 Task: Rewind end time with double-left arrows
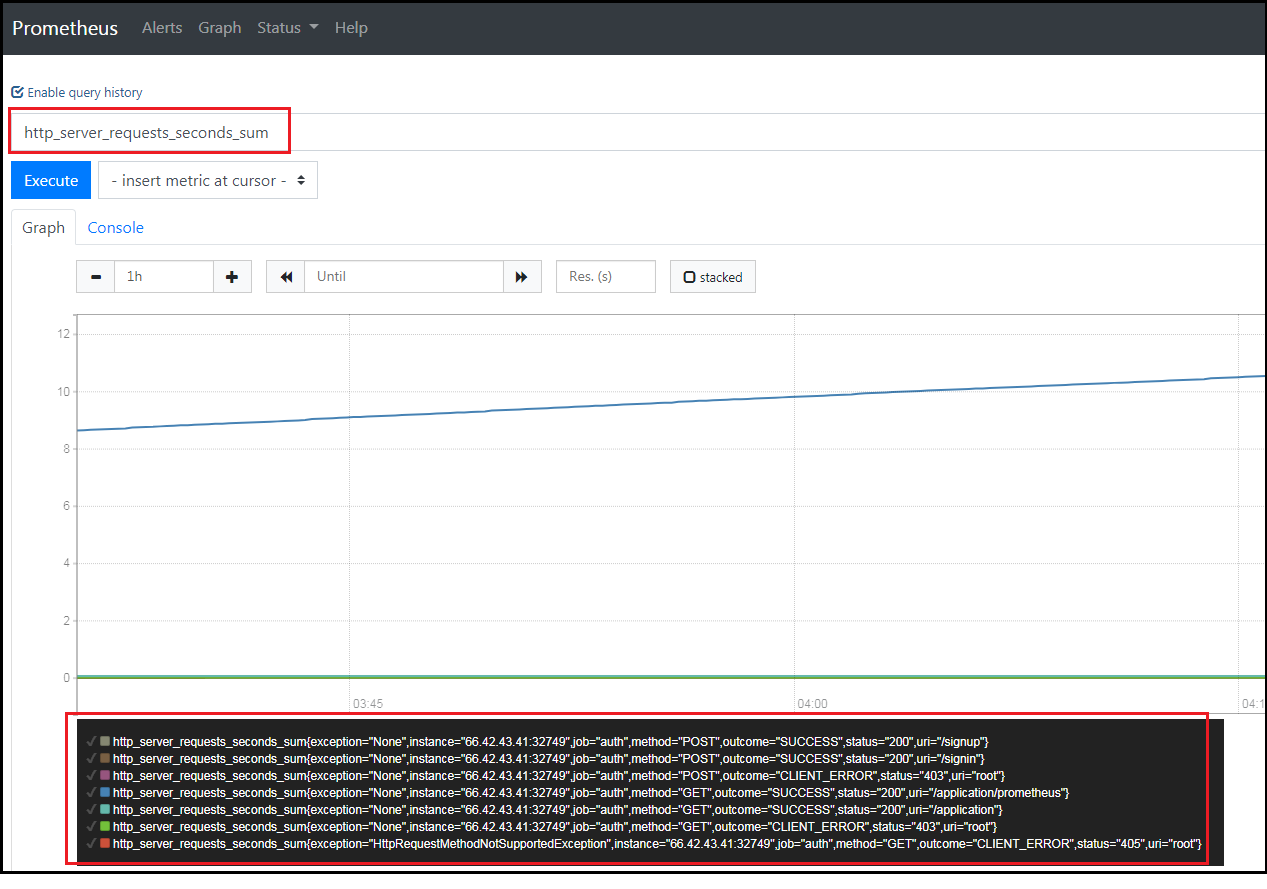tap(286, 277)
